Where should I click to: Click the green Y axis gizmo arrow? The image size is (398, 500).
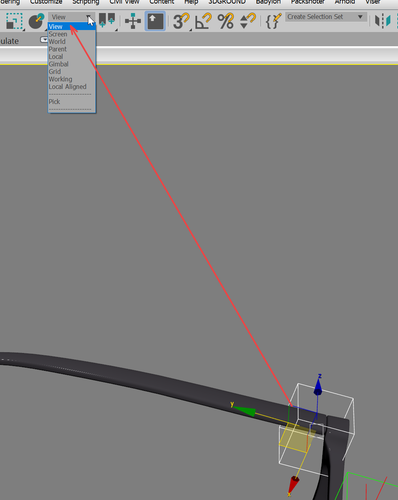pos(244,411)
